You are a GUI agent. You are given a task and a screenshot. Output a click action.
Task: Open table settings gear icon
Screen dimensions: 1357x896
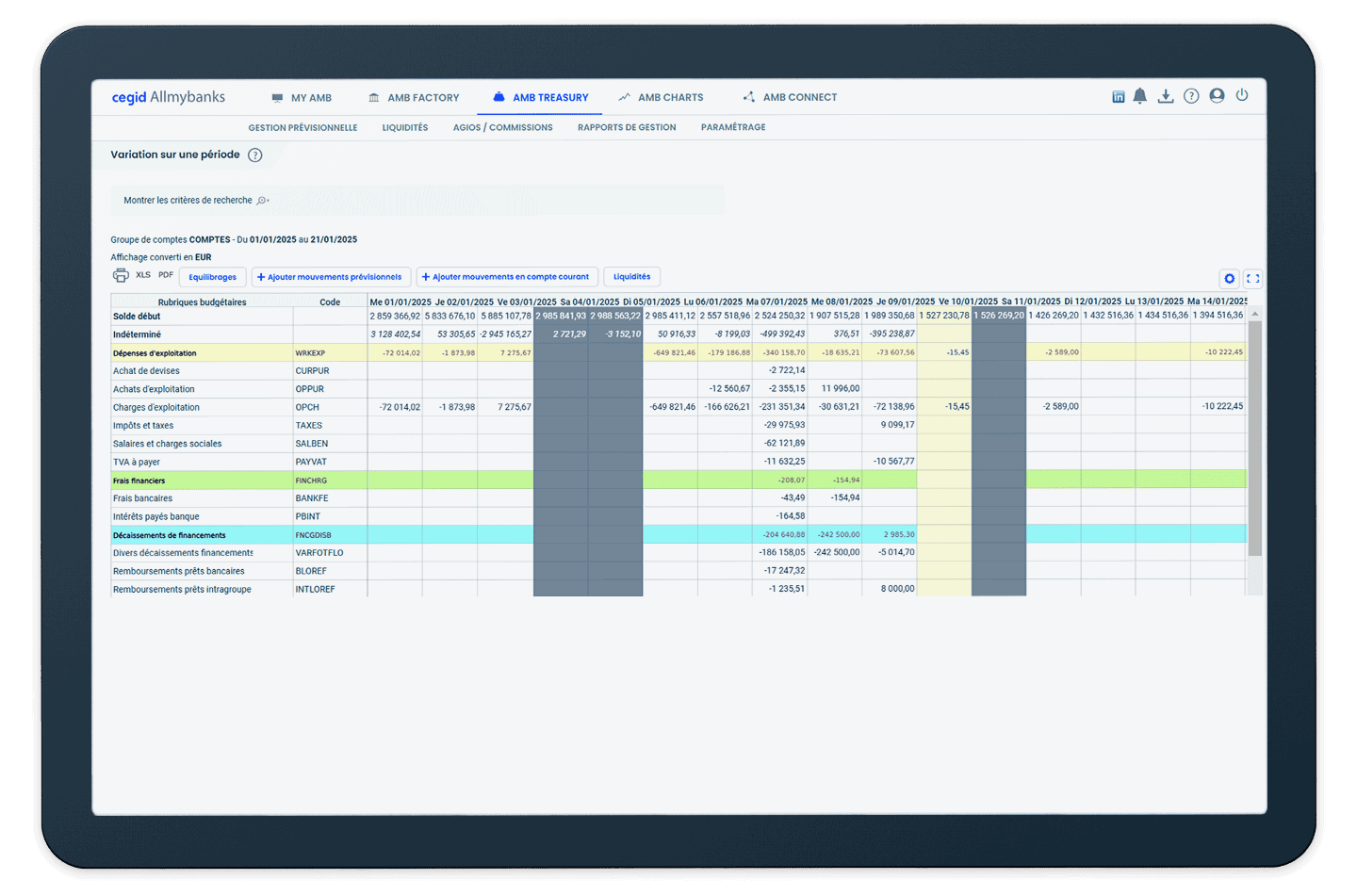coord(1229,279)
